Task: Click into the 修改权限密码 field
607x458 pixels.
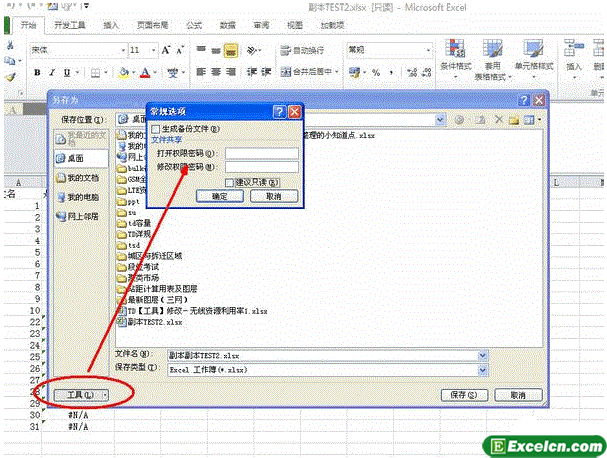Action: pos(261,167)
